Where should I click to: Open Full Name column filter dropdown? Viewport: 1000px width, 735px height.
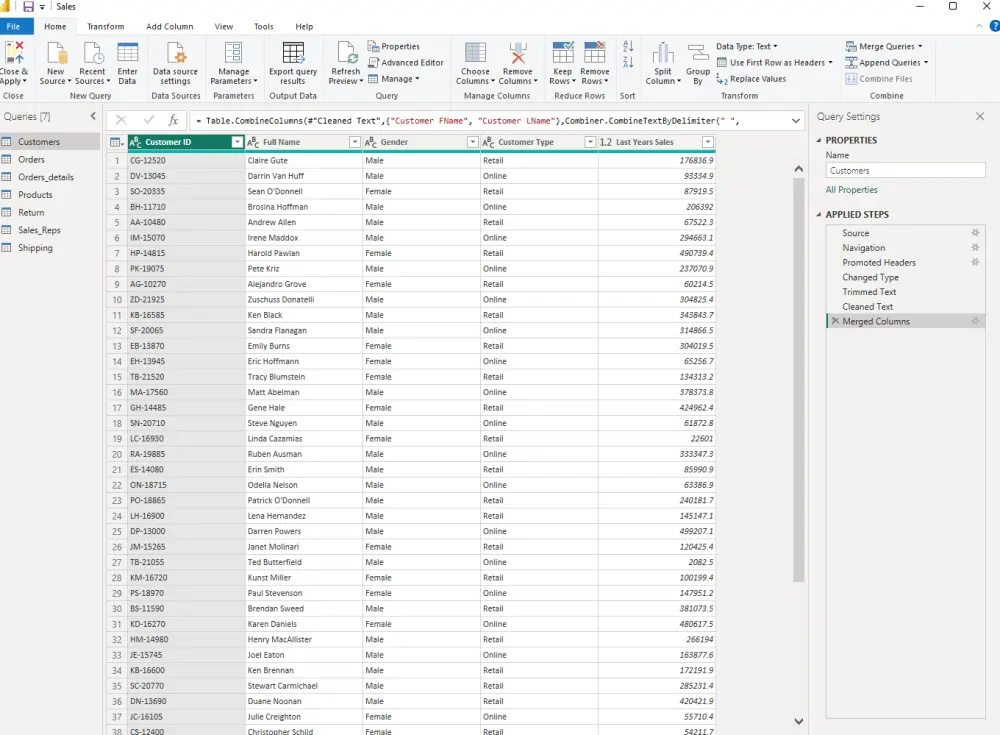pos(355,142)
